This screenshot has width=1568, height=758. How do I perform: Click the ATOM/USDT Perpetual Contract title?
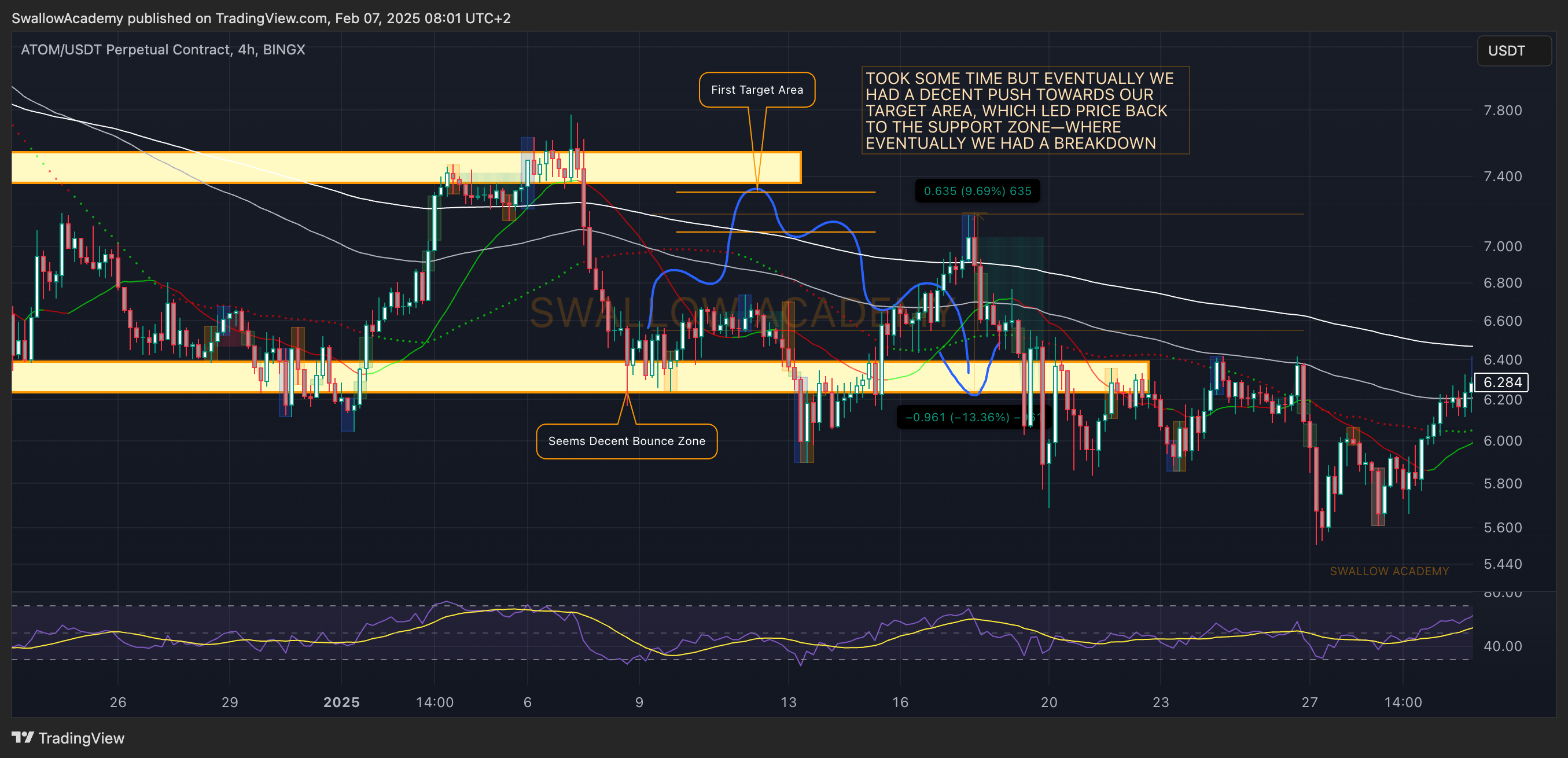click(163, 49)
